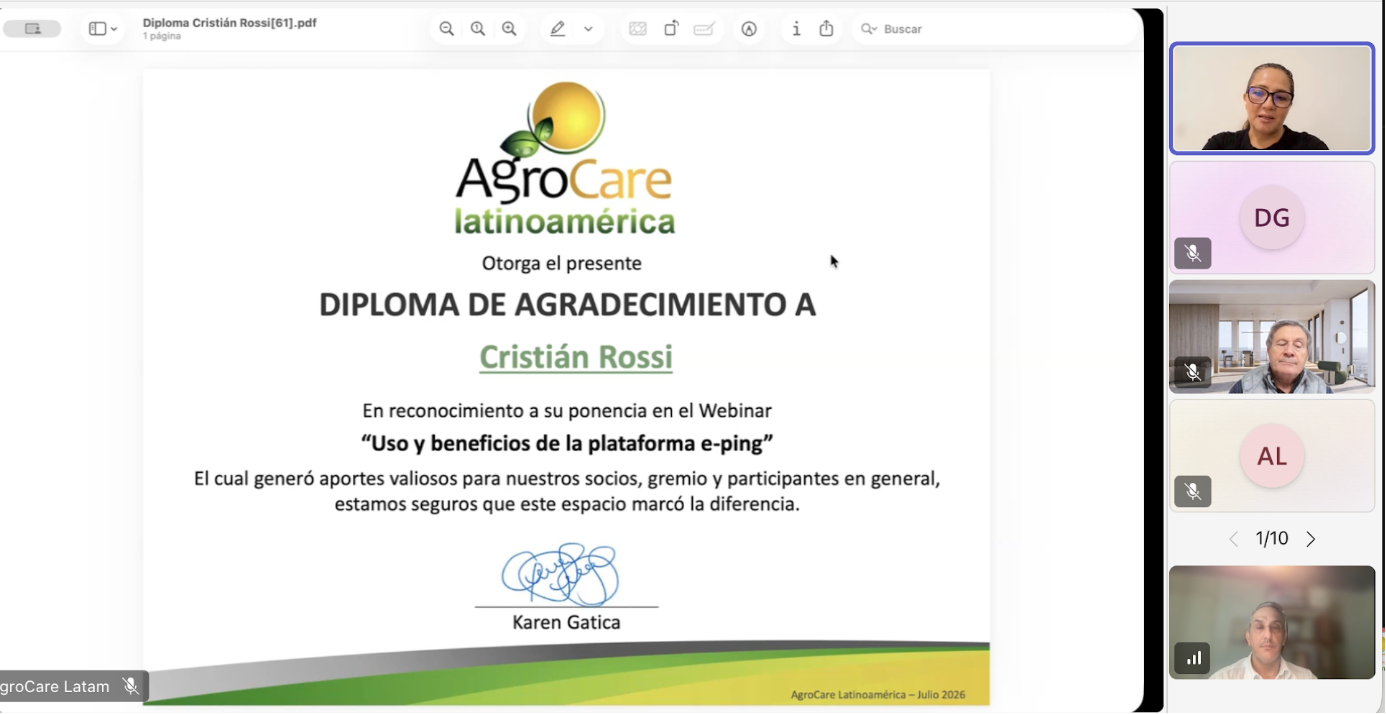Click the footer text AgroCare Latinoamérica – Julio 2026
This screenshot has width=1386, height=714.
(878, 694)
